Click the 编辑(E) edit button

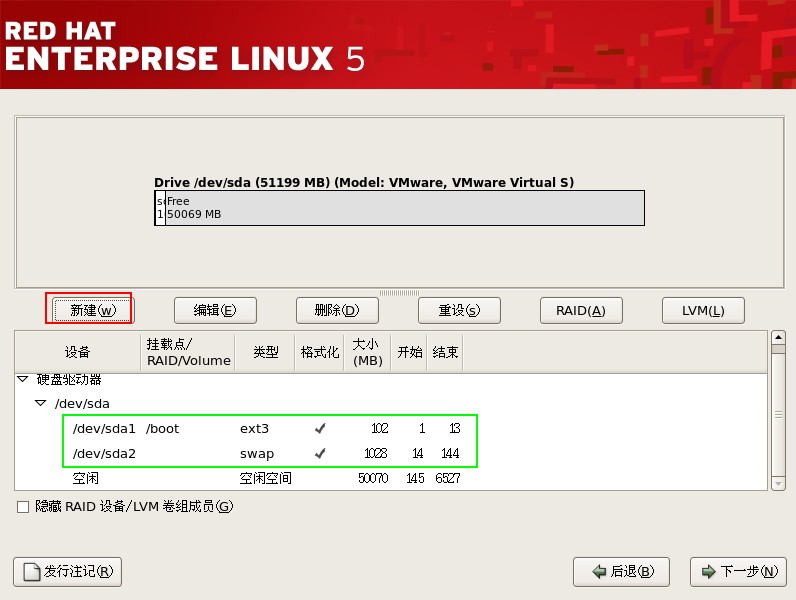(215, 310)
